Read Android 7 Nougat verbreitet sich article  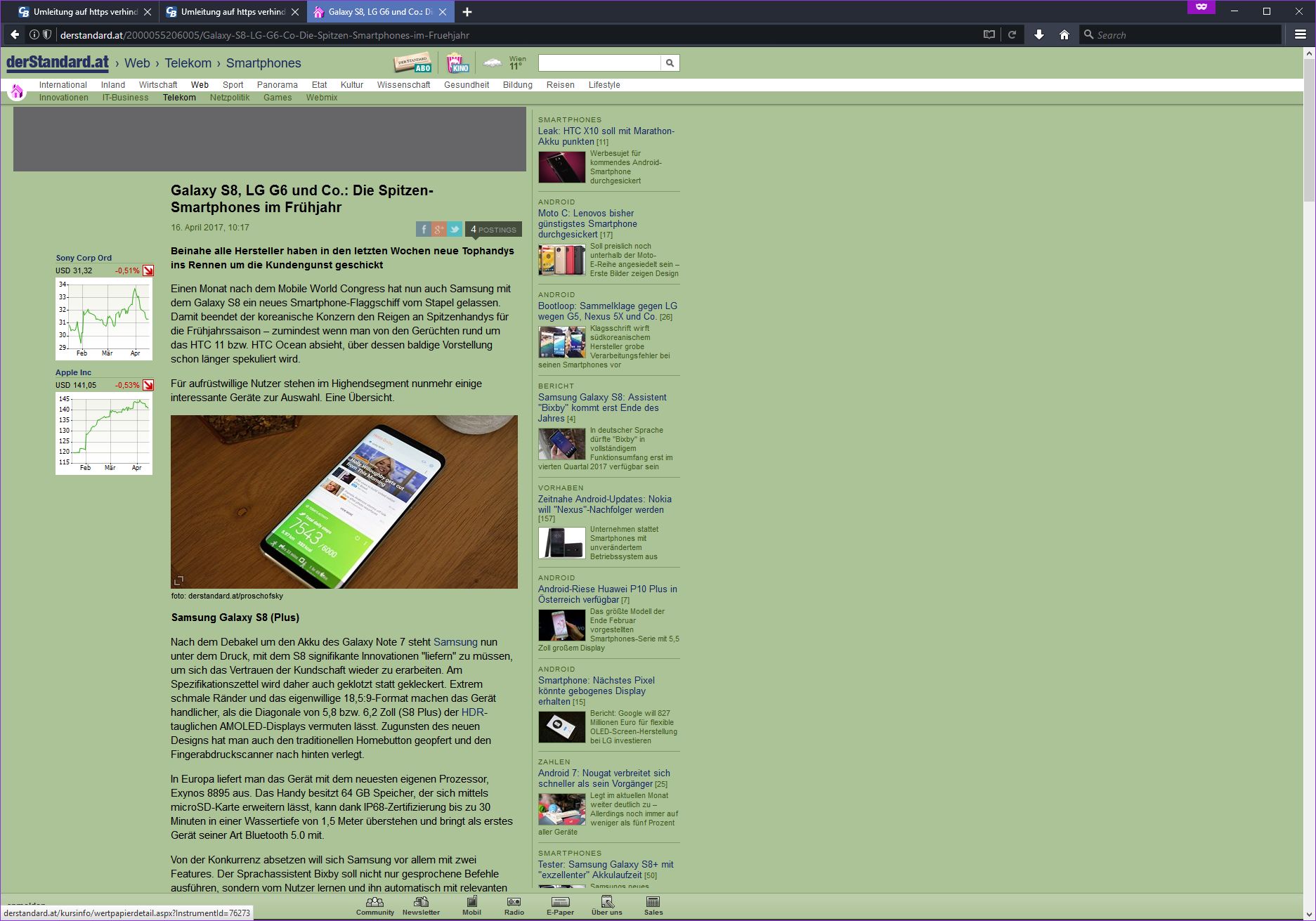(604, 778)
